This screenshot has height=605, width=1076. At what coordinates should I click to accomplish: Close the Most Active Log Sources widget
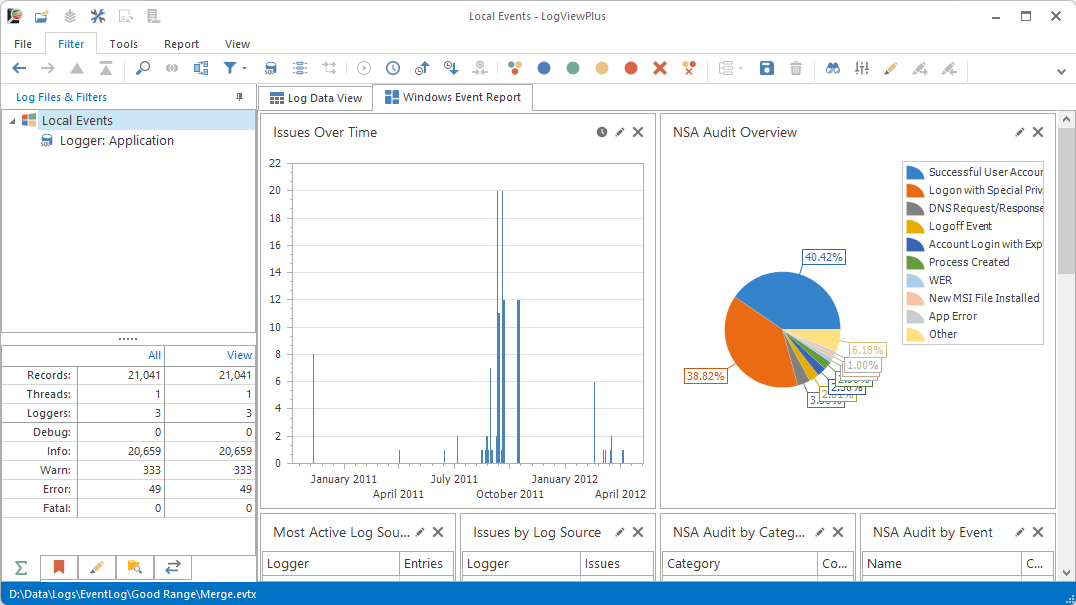[438, 532]
